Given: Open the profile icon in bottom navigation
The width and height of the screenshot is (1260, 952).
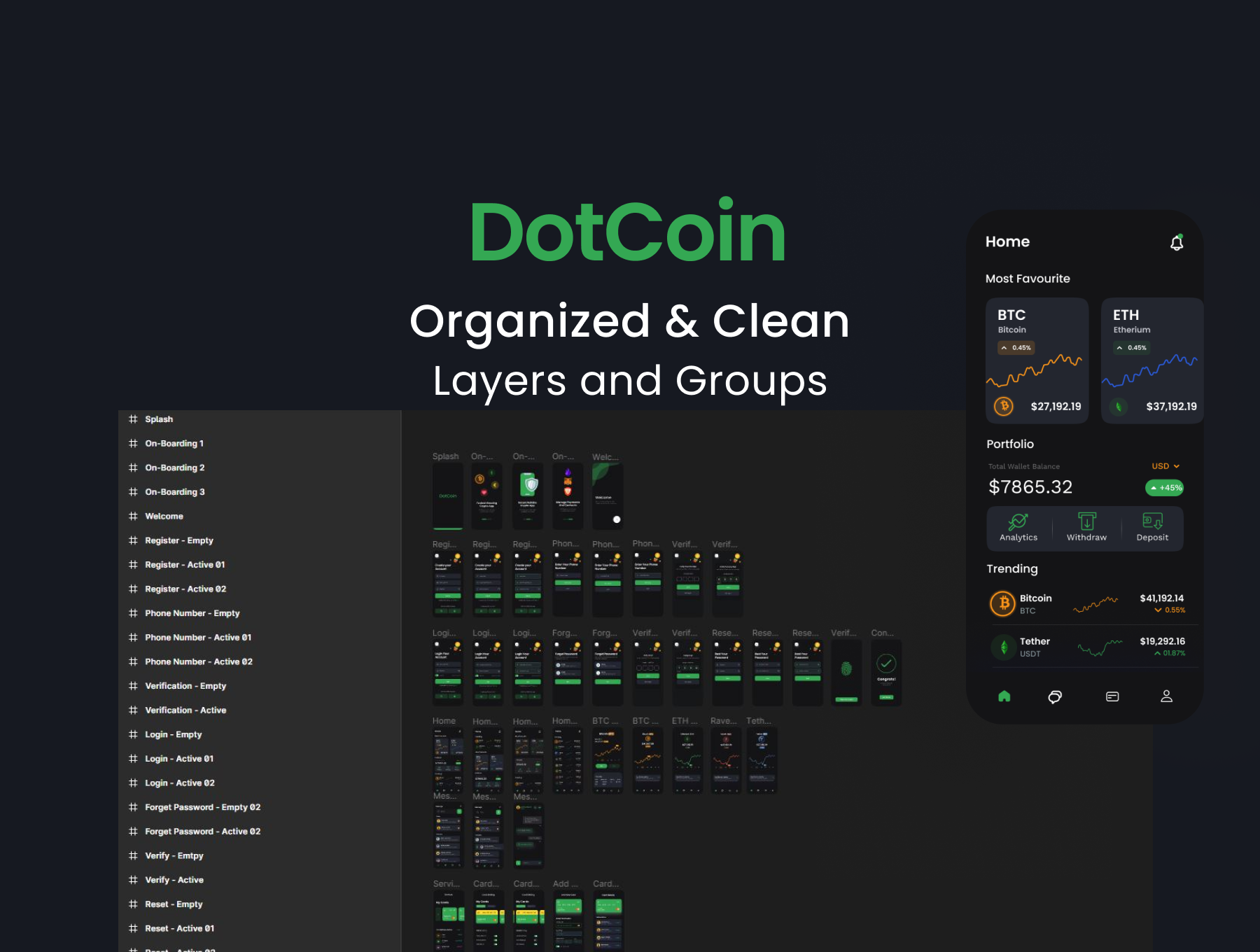Looking at the screenshot, I should point(1166,696).
